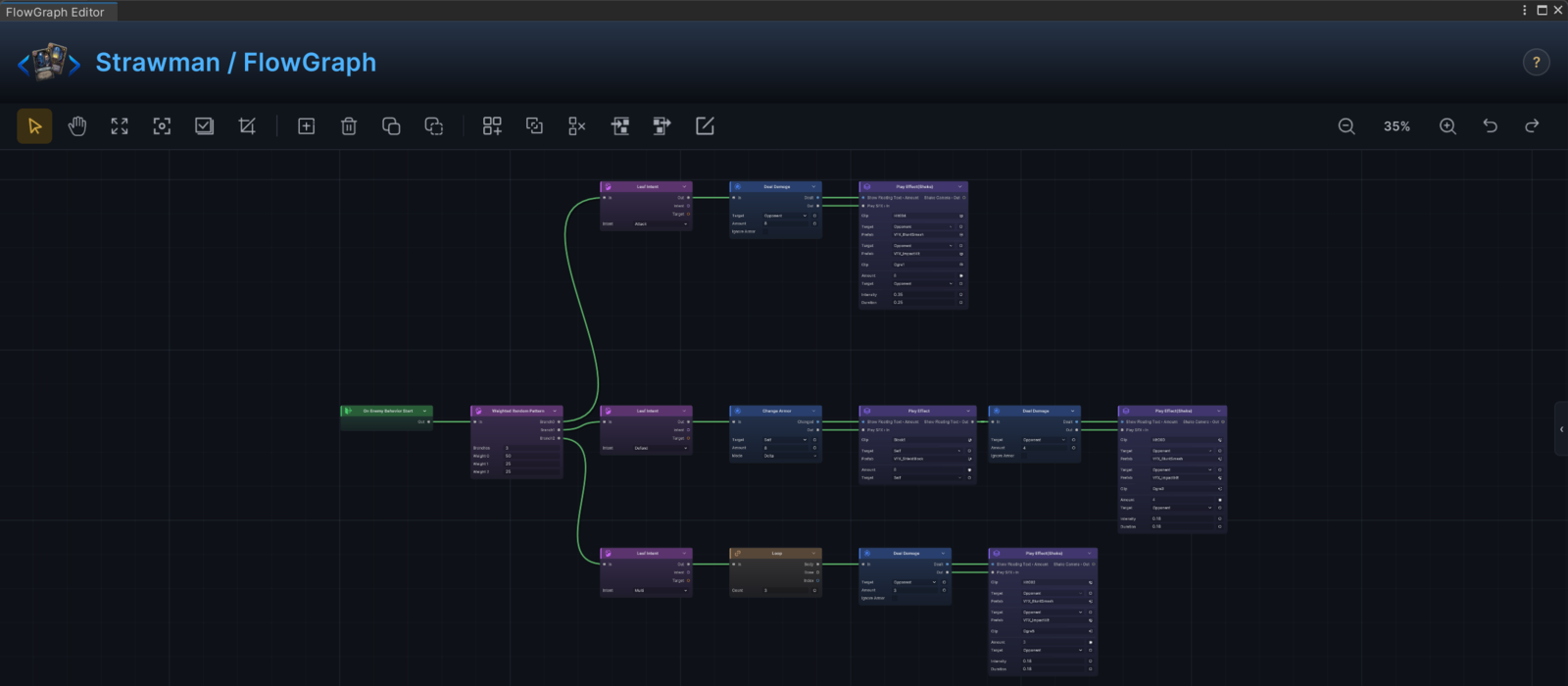Click the Loop node Count field
This screenshot has height=686, width=1568.
(x=786, y=590)
